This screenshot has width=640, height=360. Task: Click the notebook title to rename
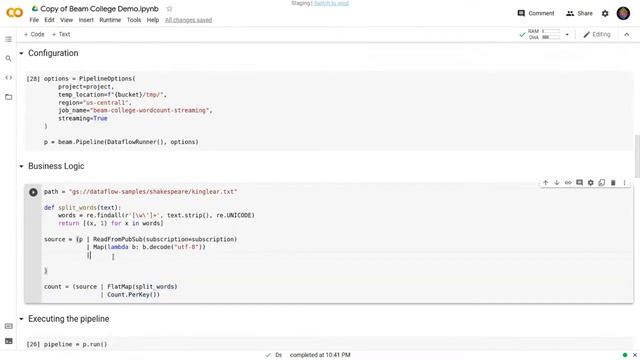coord(99,9)
